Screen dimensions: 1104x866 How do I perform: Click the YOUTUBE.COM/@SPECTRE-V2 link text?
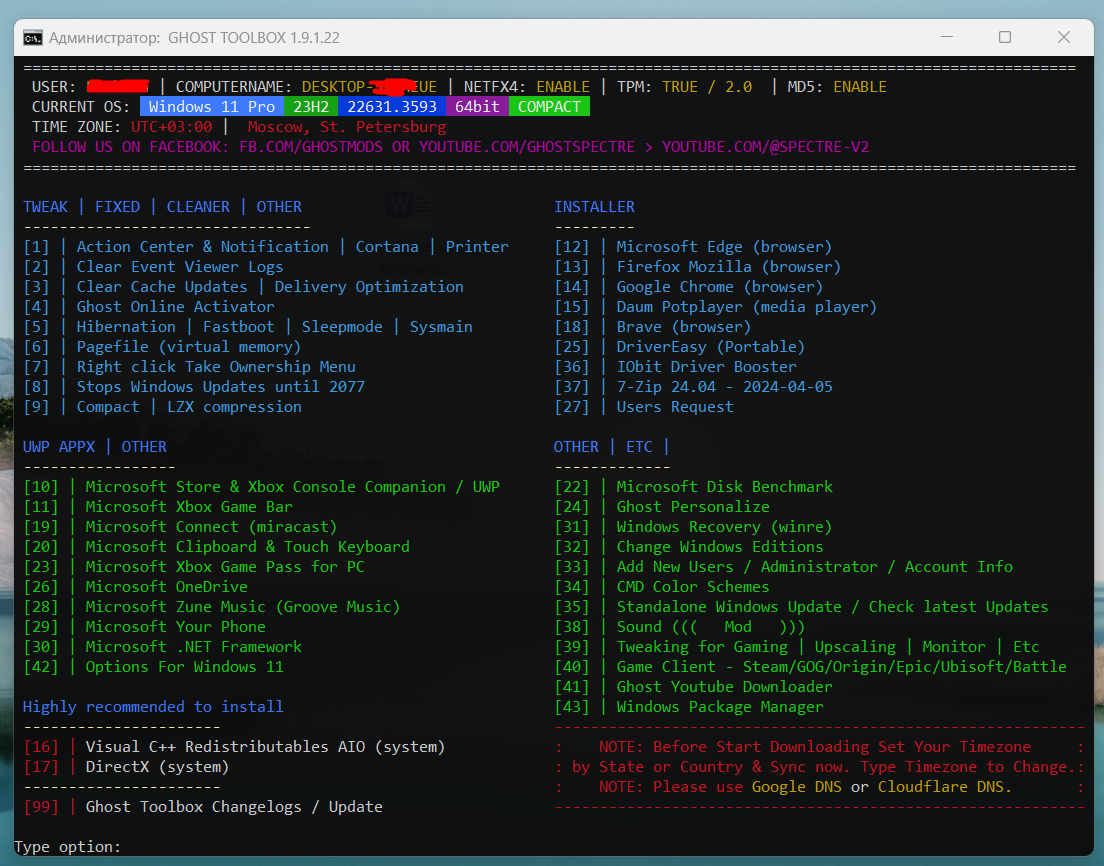(x=765, y=147)
